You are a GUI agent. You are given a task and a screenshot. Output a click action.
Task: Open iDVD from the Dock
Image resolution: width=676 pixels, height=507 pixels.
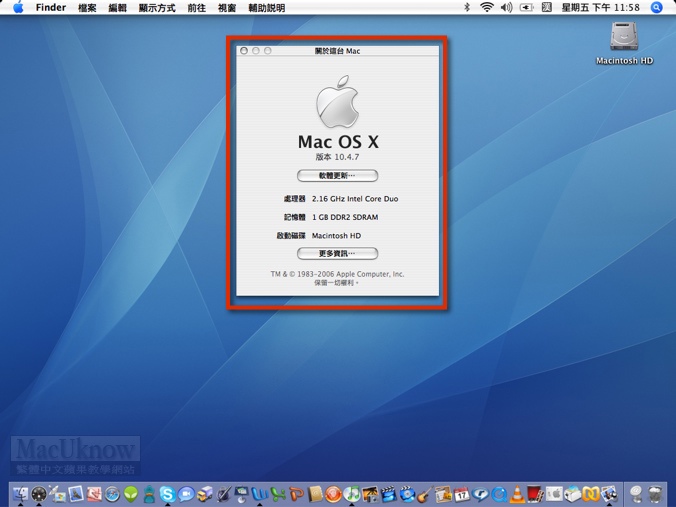pyautogui.click(x=407, y=494)
